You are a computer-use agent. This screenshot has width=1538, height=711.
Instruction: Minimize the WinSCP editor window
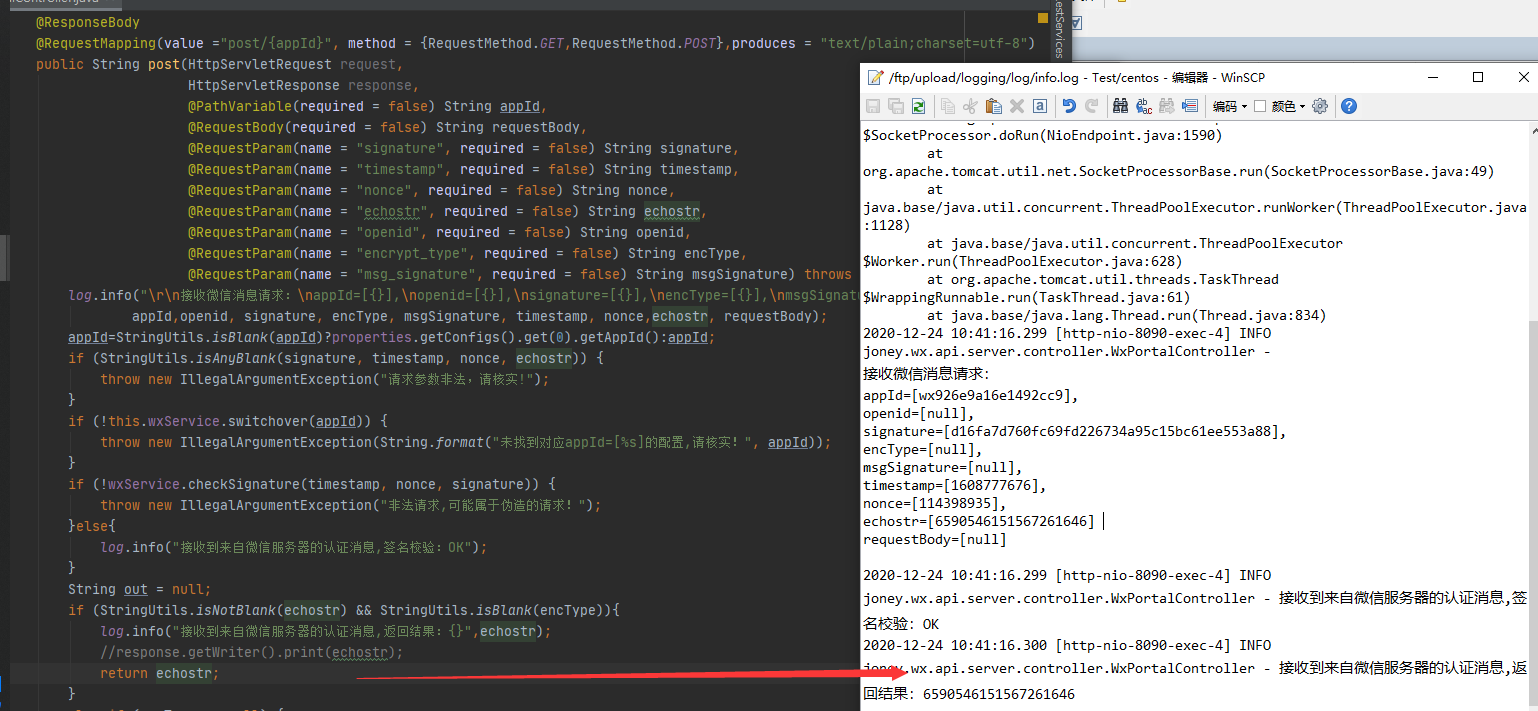point(1432,77)
